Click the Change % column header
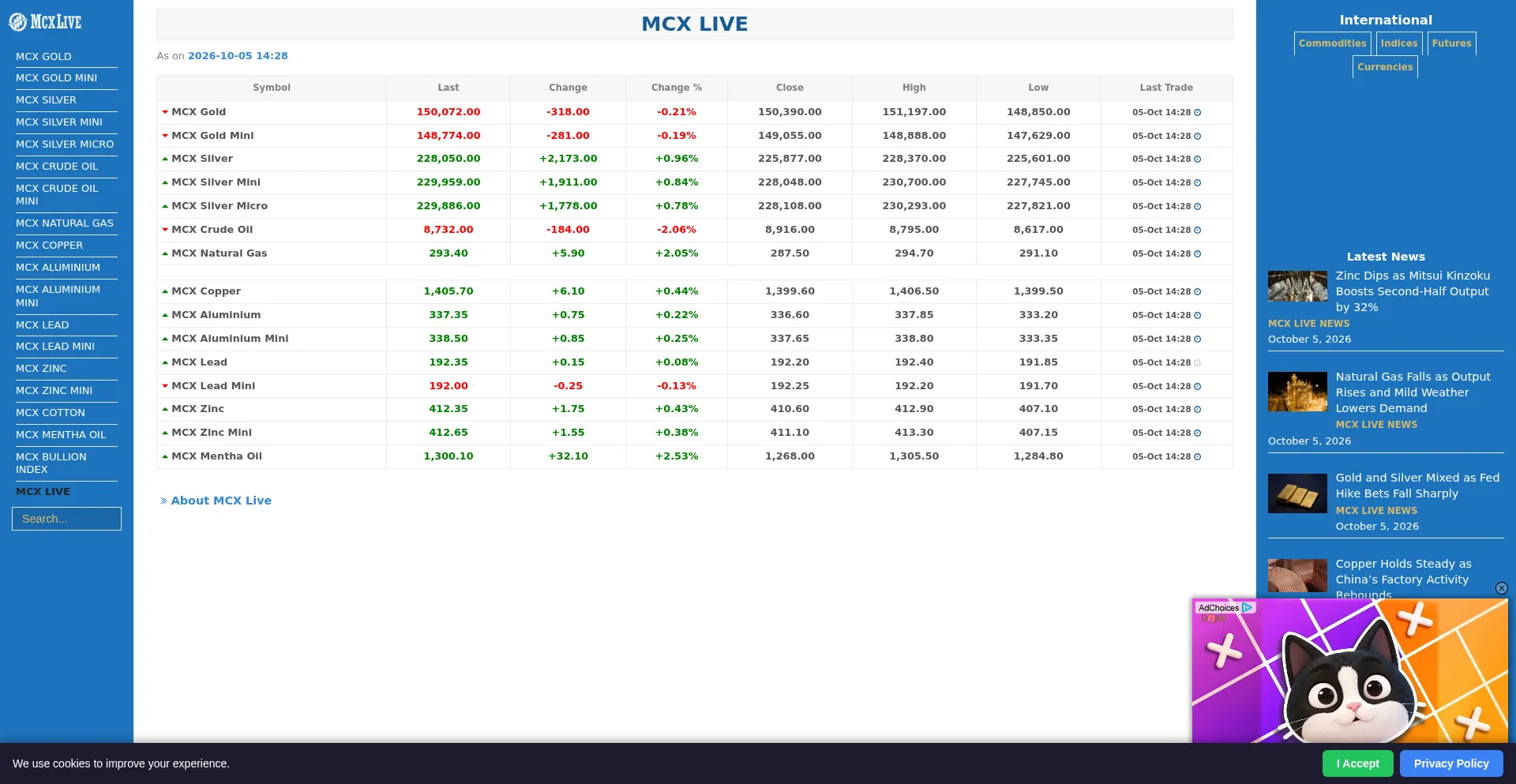Viewport: 1516px width, 784px height. [x=677, y=88]
